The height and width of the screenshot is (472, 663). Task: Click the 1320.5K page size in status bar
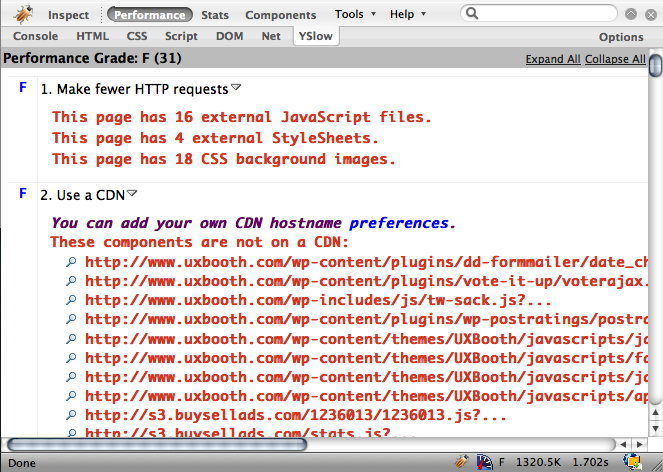(x=538, y=462)
